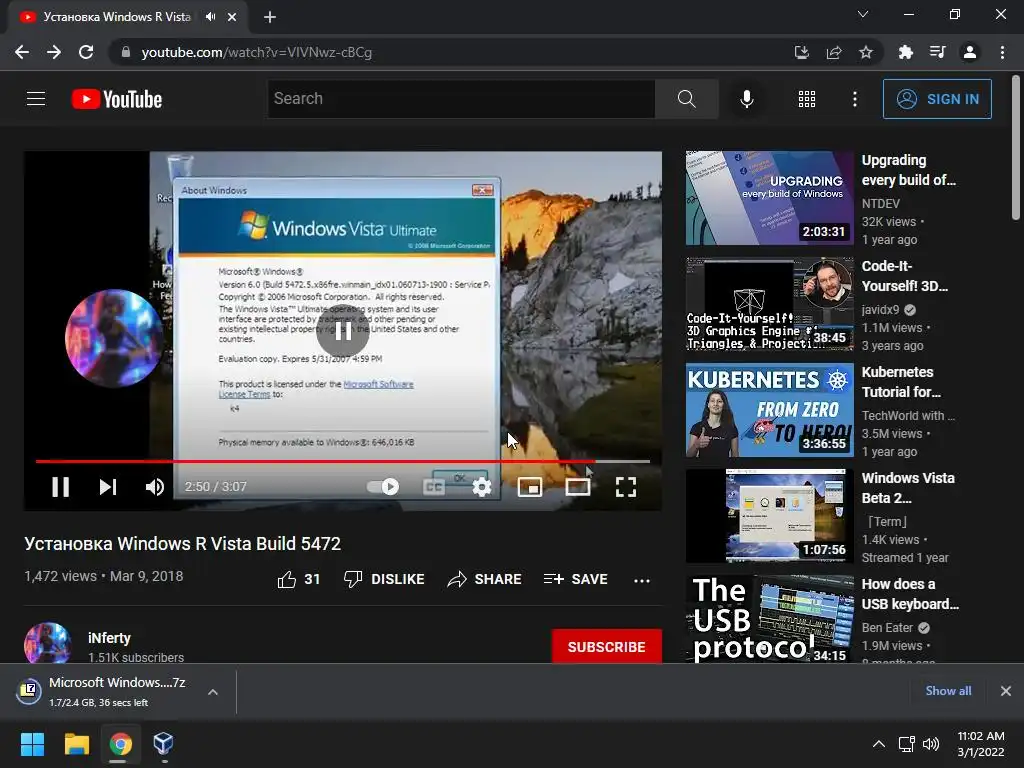This screenshot has height=768, width=1024.
Task: Click the javidx9 channel name
Action: (x=880, y=310)
